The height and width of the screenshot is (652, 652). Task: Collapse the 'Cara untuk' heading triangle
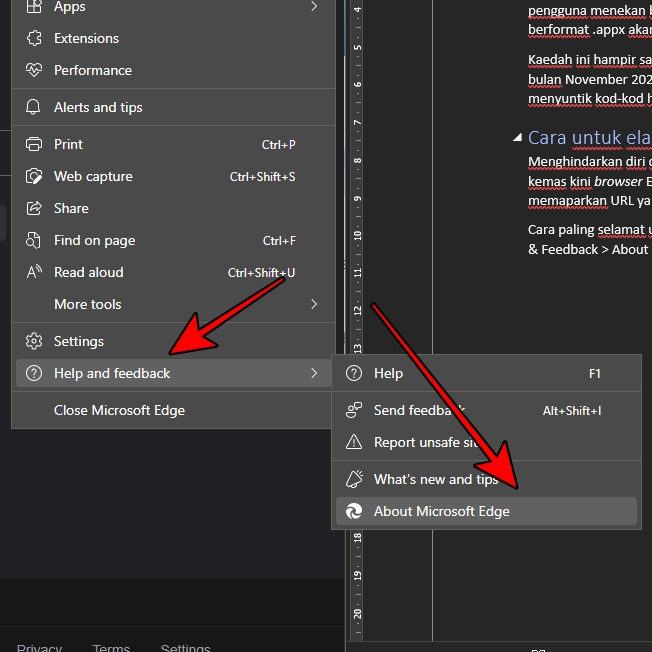[x=516, y=138]
